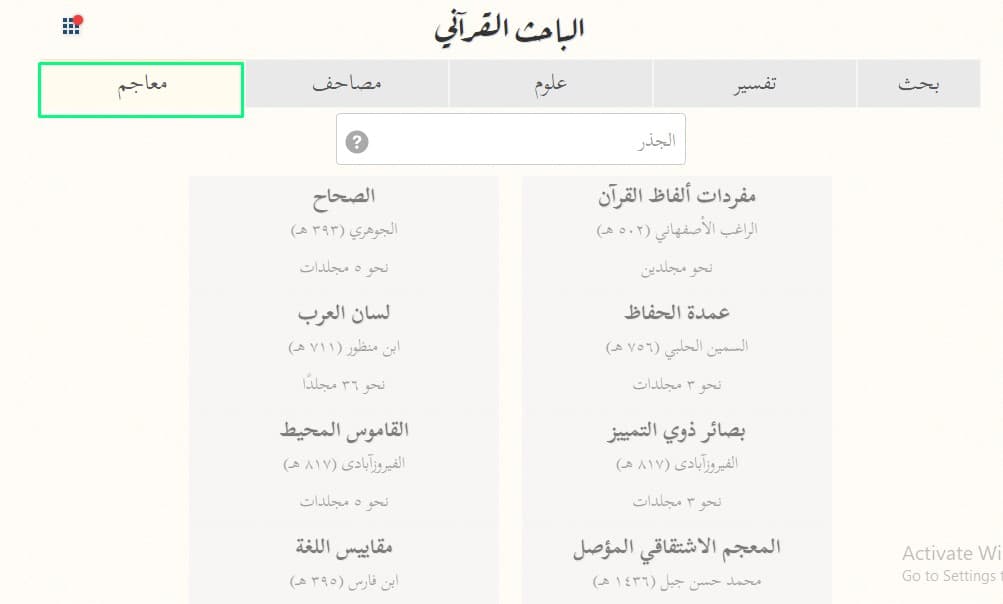Switch to the مصاحف tab

[347, 84]
